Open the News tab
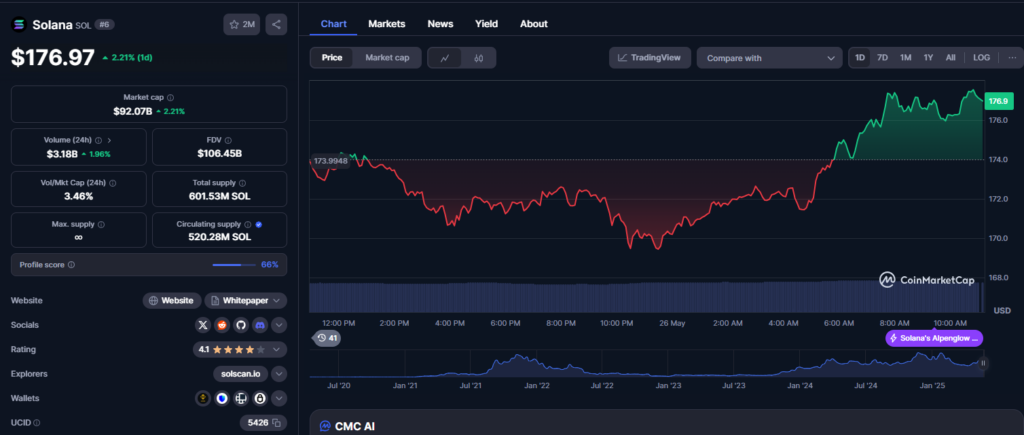The height and width of the screenshot is (435, 1024). coord(440,24)
